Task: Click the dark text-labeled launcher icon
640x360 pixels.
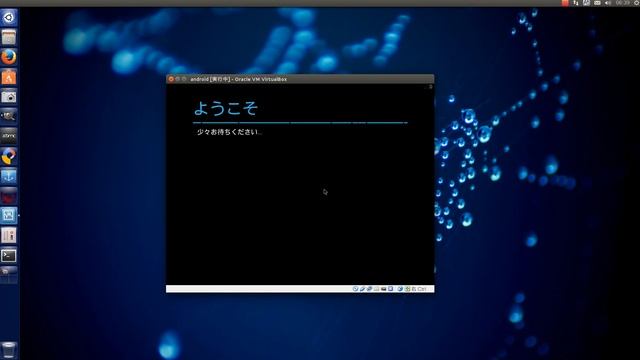Action: pyautogui.click(x=9, y=136)
